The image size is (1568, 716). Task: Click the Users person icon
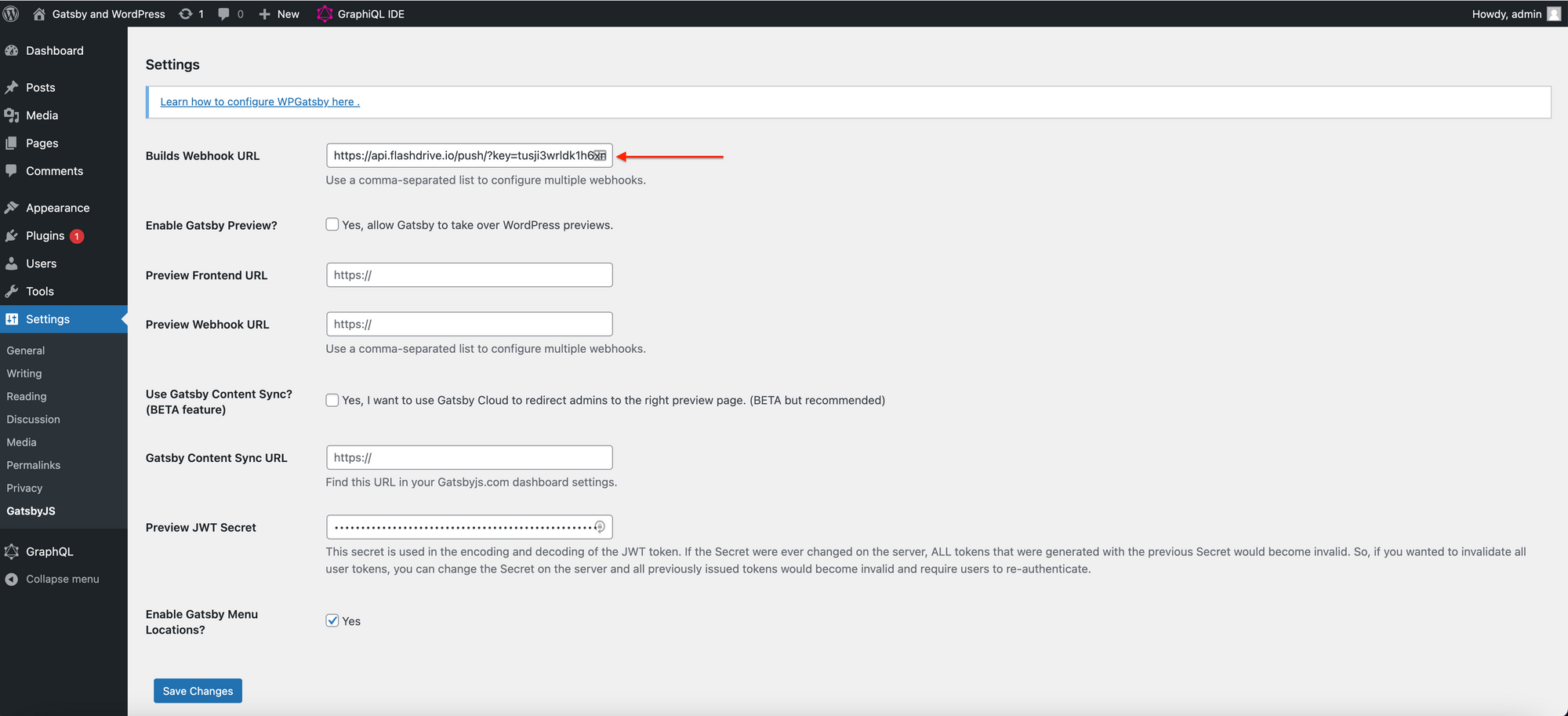[x=12, y=264]
